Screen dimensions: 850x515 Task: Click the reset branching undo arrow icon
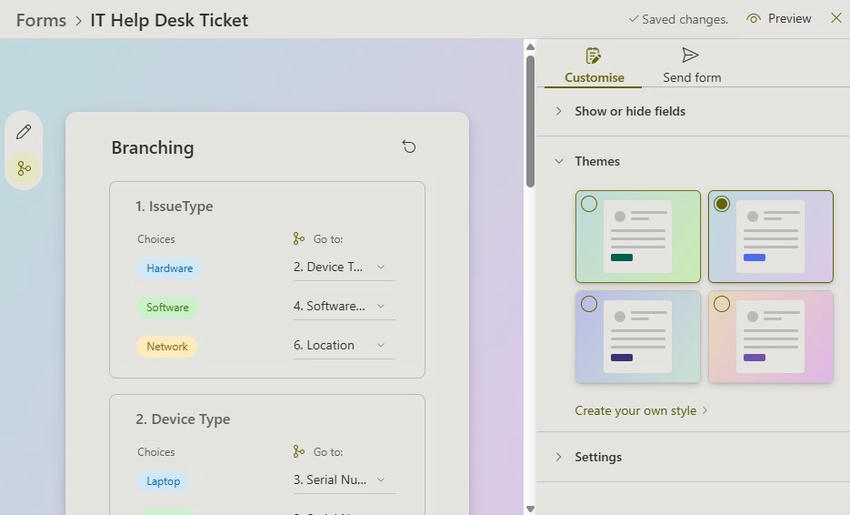409,146
